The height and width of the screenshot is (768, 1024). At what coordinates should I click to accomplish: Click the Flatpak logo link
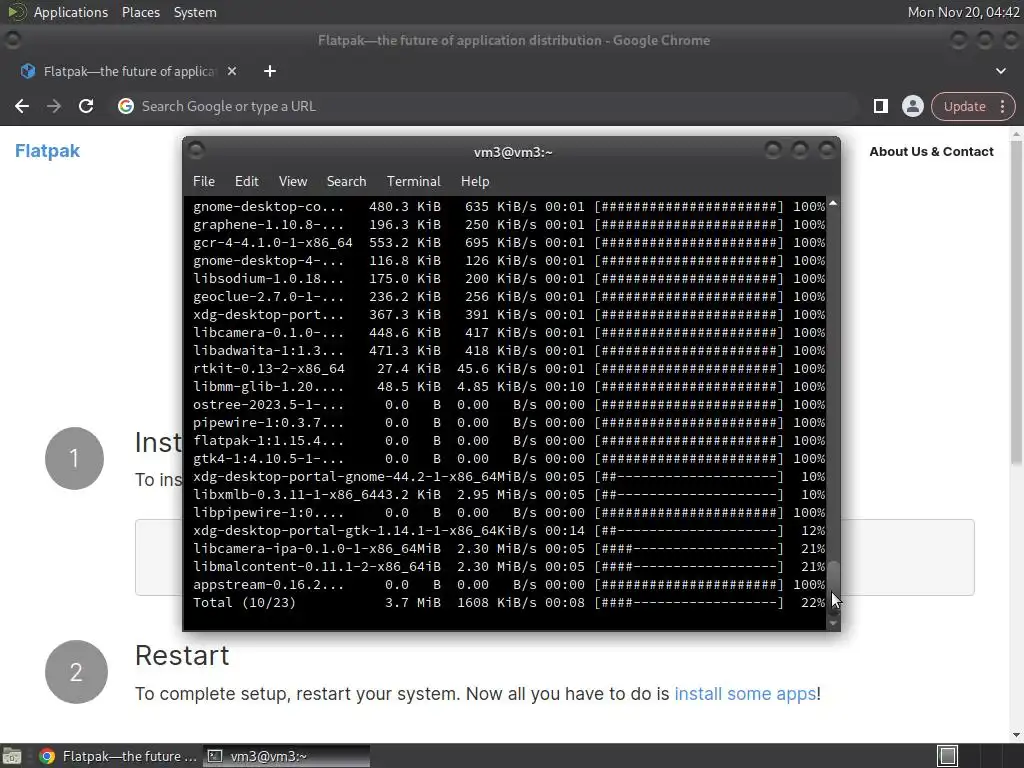click(x=47, y=151)
